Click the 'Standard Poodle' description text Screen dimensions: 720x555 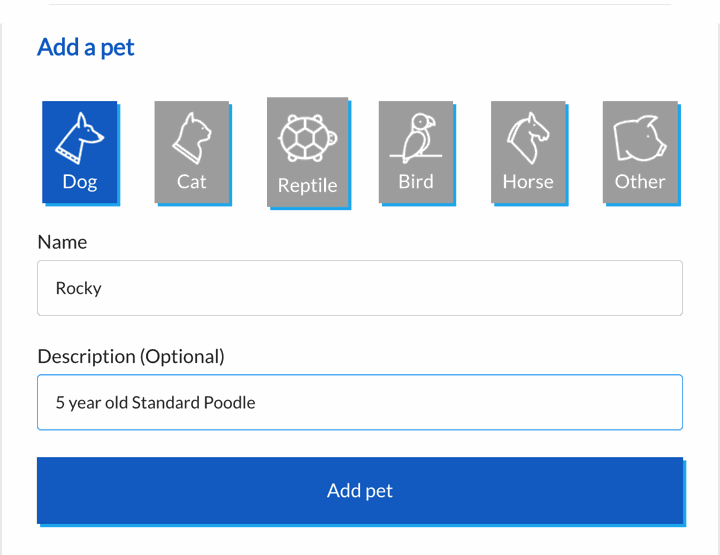click(x=193, y=403)
